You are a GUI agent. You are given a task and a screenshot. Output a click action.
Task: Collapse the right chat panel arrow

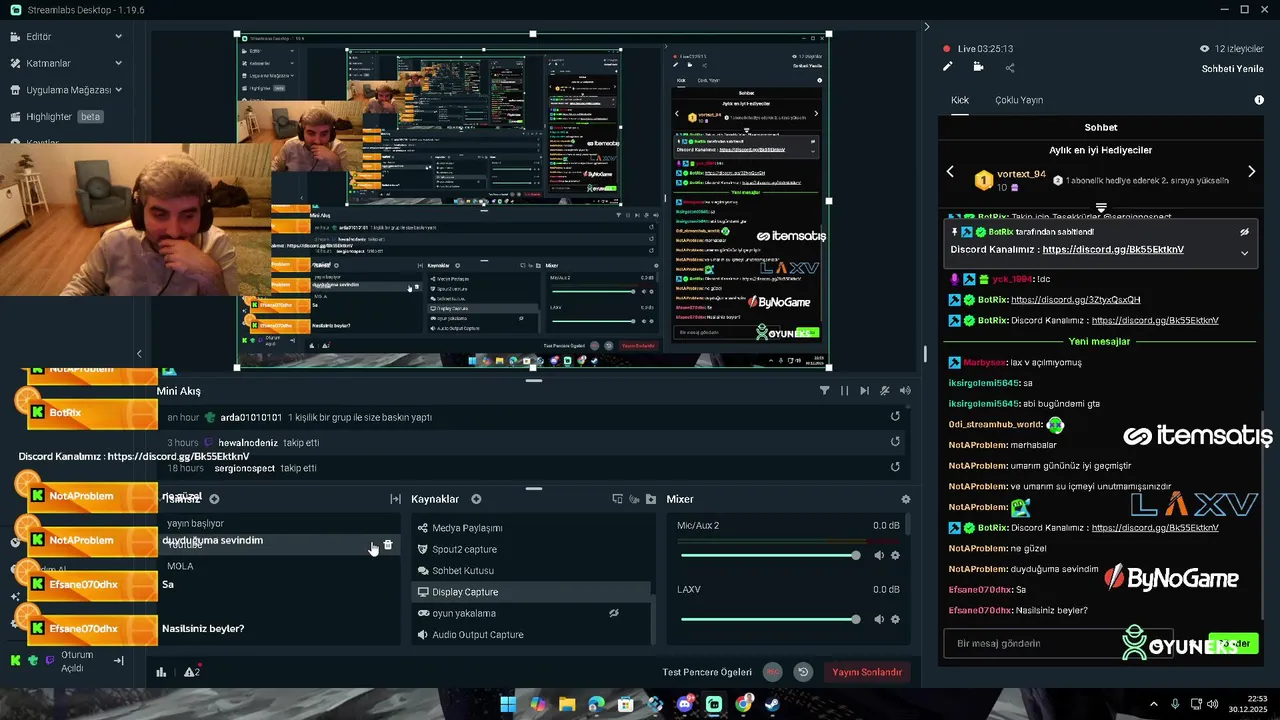(x=926, y=27)
